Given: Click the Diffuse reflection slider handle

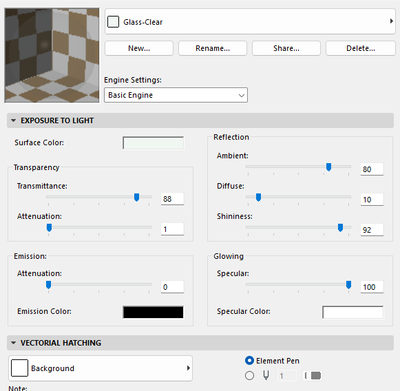Looking at the screenshot, I should coord(258,197).
